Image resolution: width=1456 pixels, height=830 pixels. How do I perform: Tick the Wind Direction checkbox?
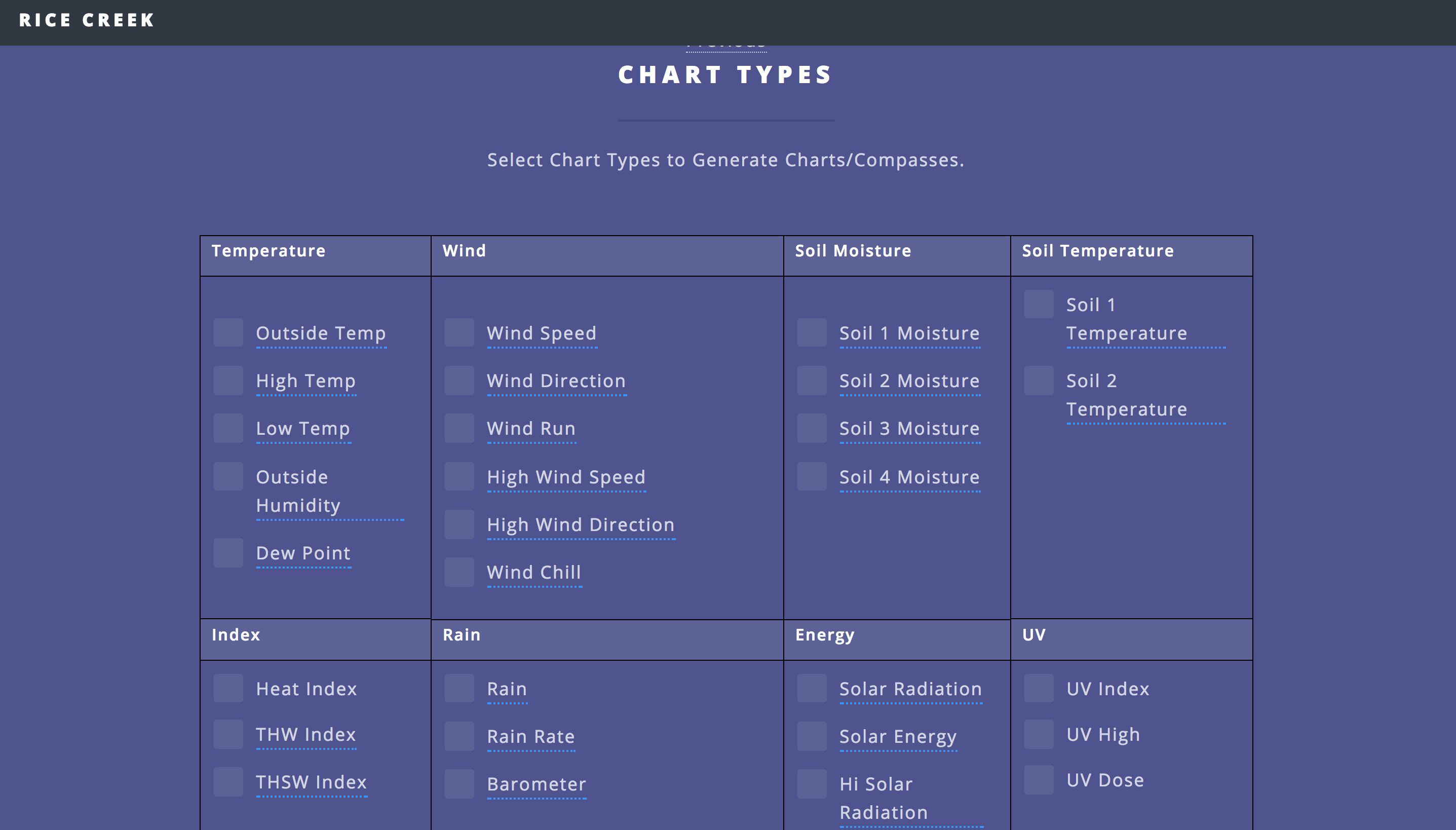click(459, 380)
